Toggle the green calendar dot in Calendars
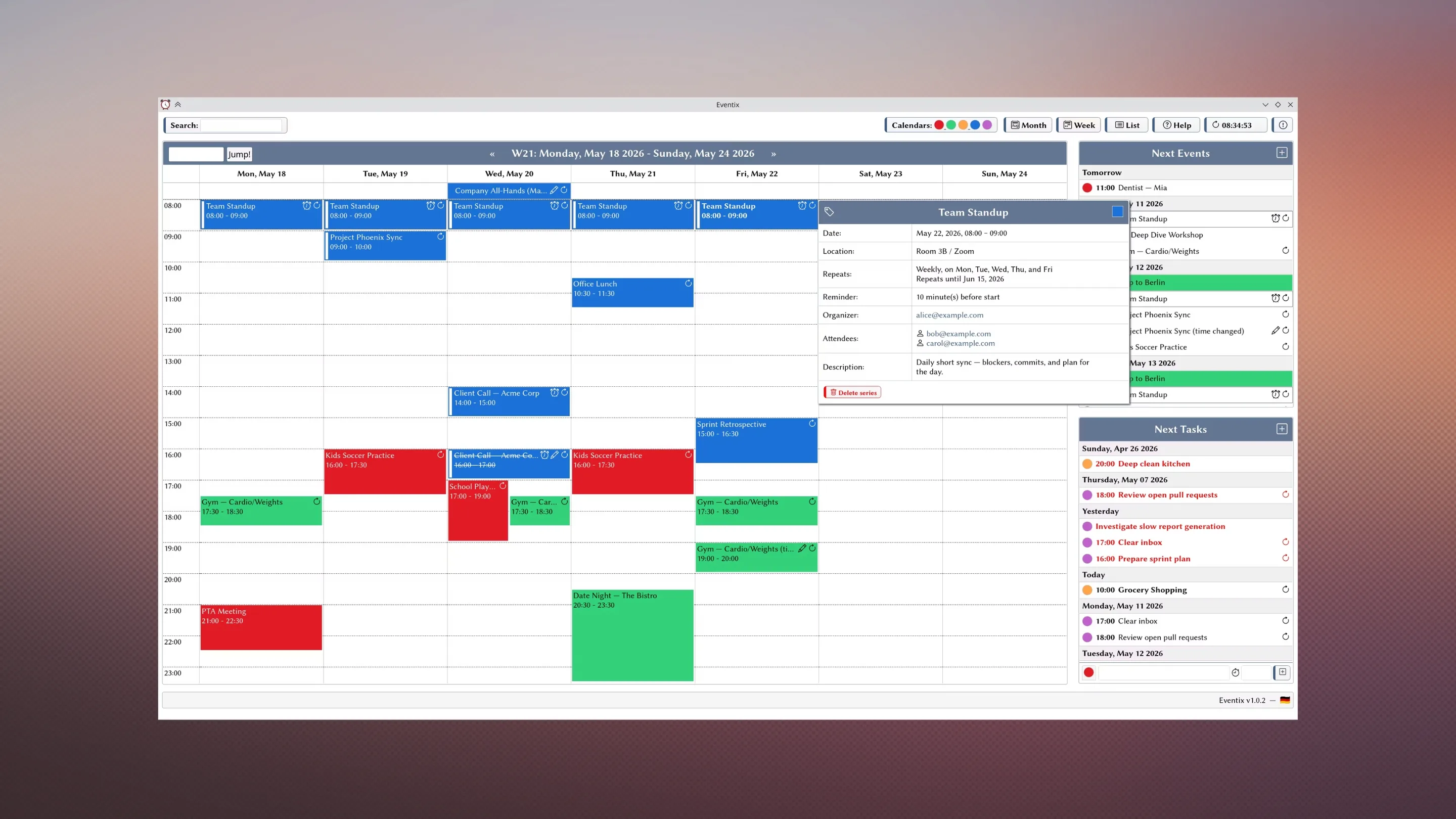This screenshot has height=819, width=1456. tap(950, 125)
